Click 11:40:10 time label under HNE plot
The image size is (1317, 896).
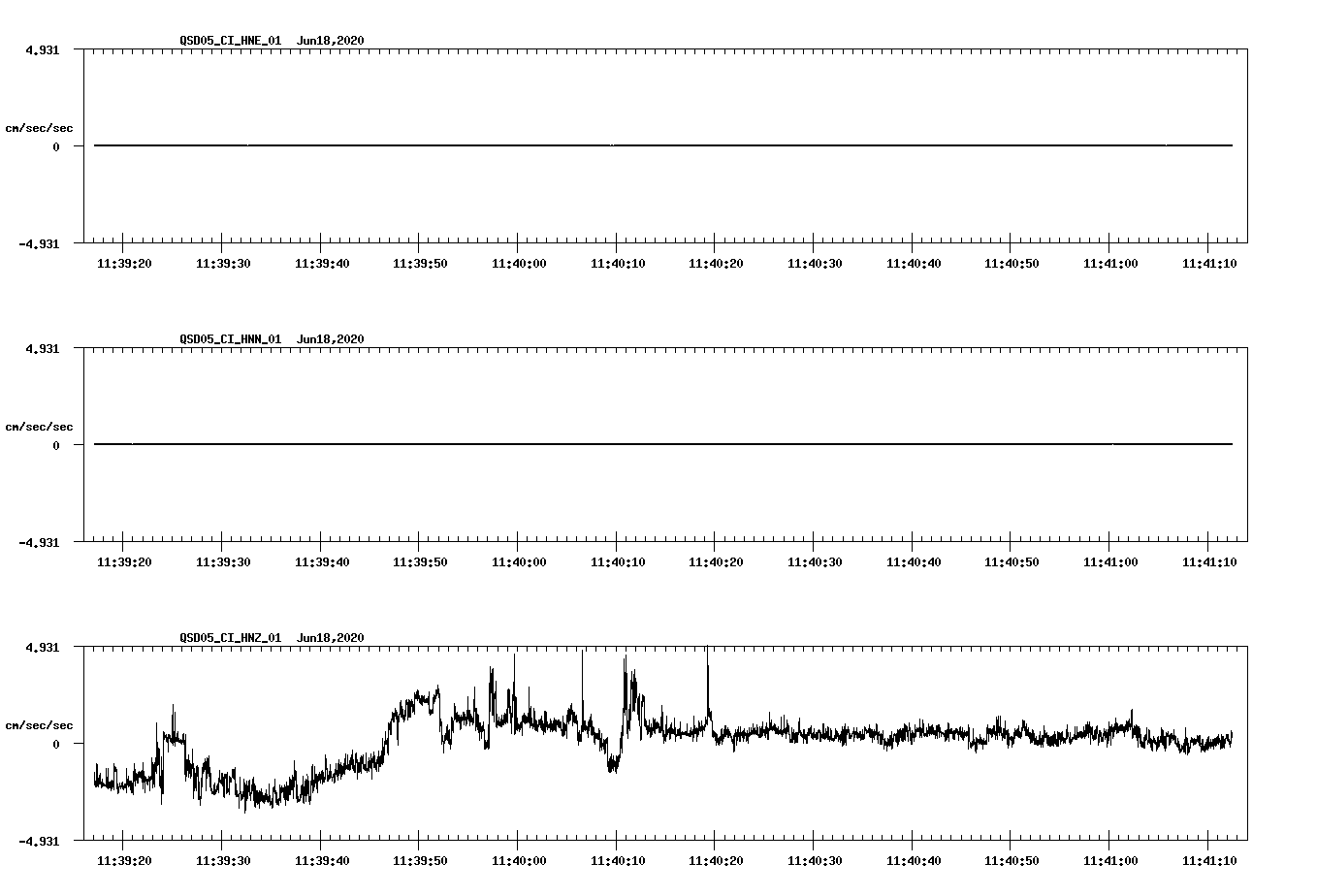point(618,264)
